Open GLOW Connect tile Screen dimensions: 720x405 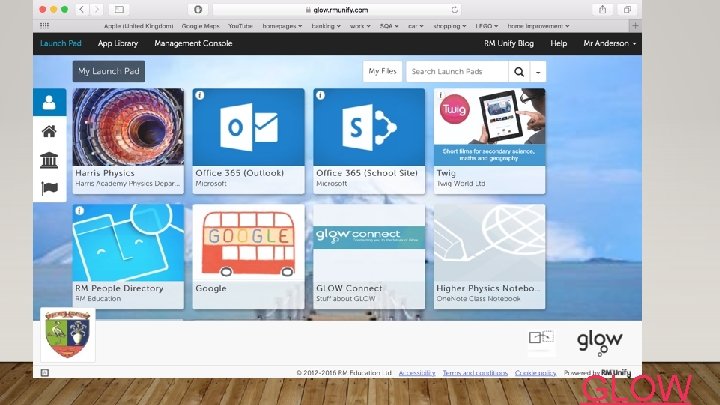369,256
